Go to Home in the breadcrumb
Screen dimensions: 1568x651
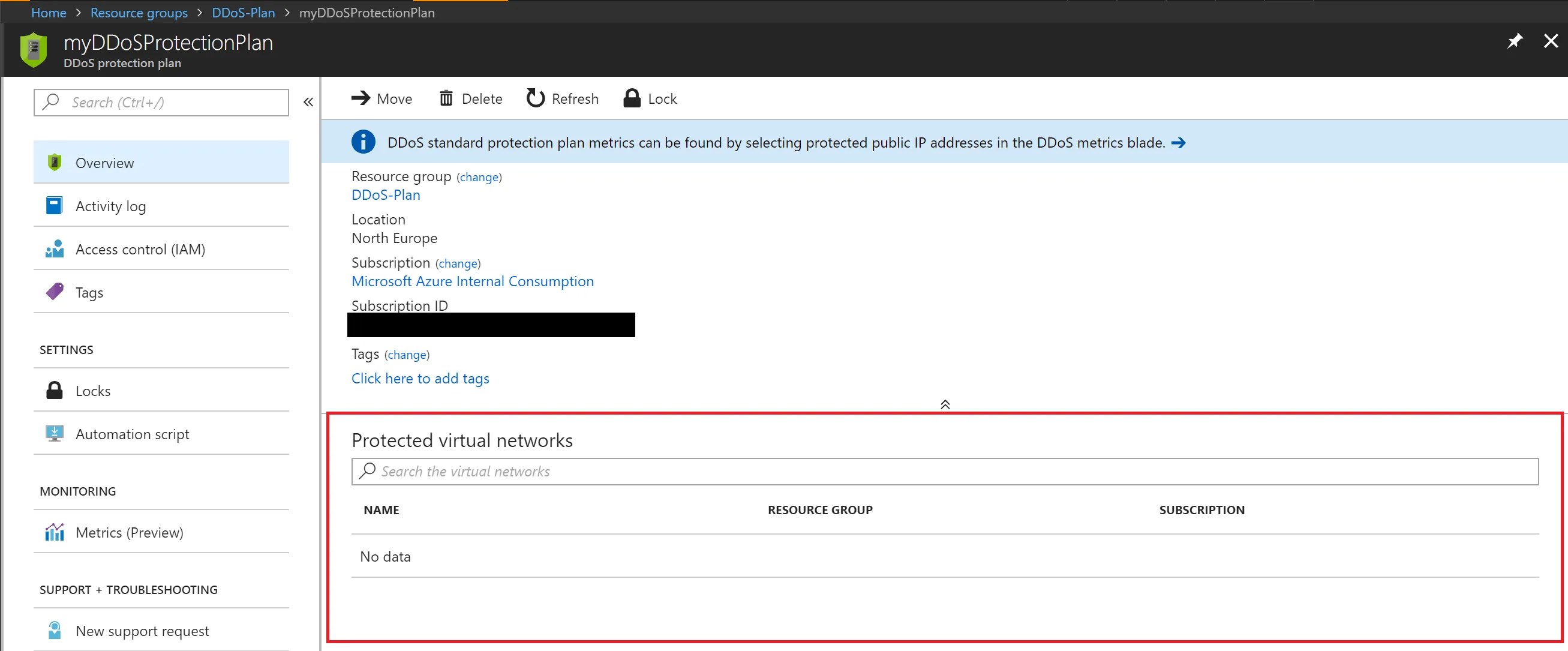(x=49, y=13)
